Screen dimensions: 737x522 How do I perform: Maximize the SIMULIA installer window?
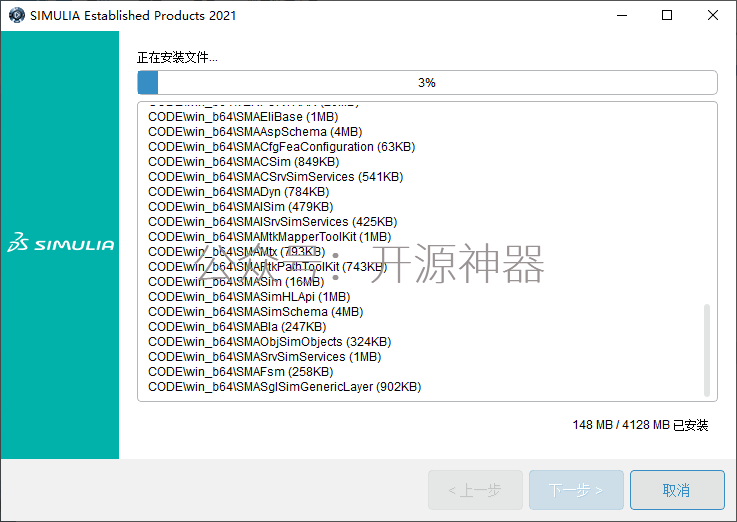coord(666,16)
